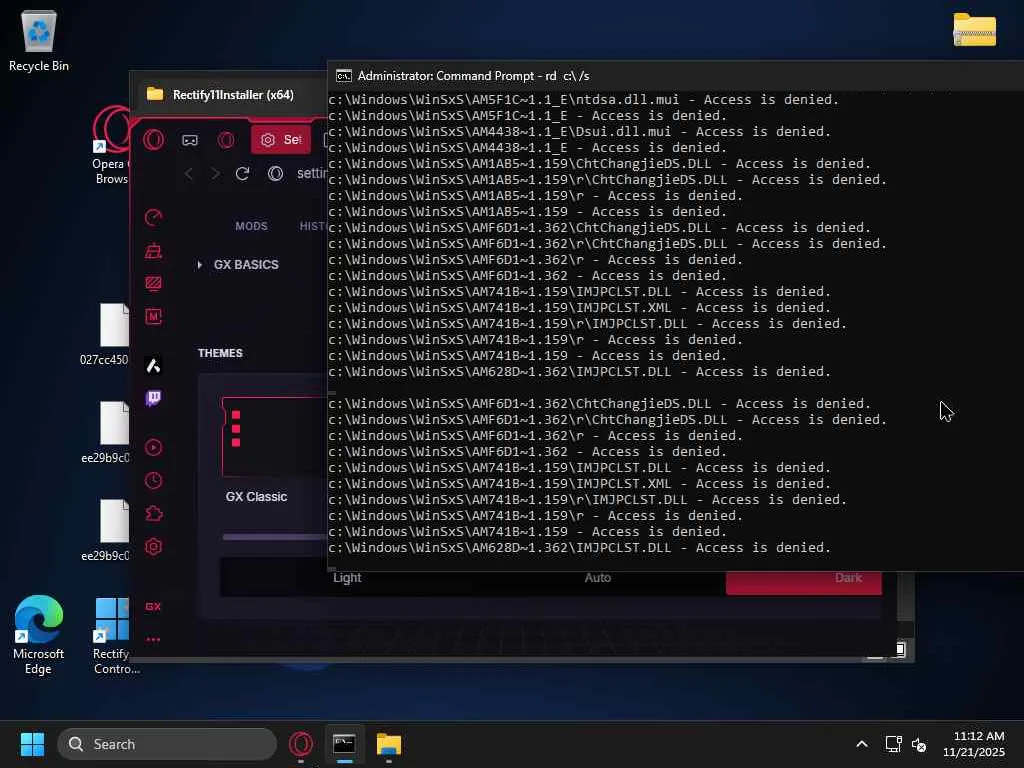Choose the Auto theme mode
The image size is (1024, 768).
pos(598,578)
